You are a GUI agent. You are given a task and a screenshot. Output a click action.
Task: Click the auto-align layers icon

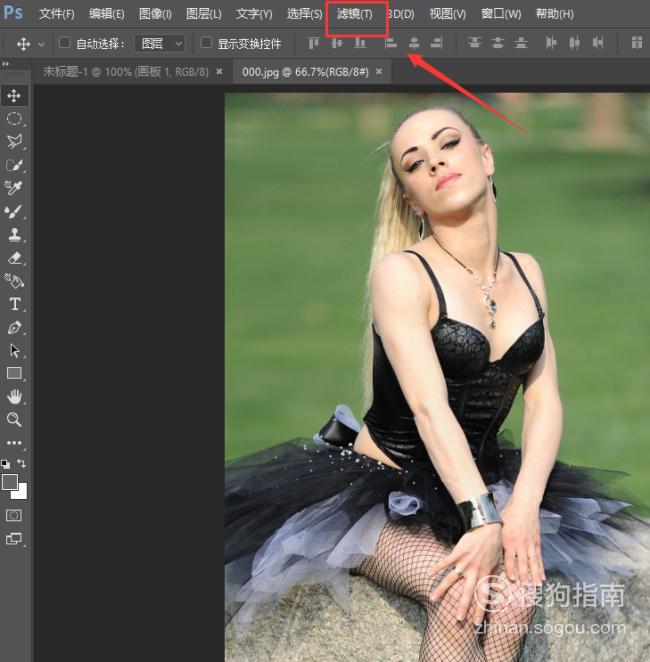point(636,43)
